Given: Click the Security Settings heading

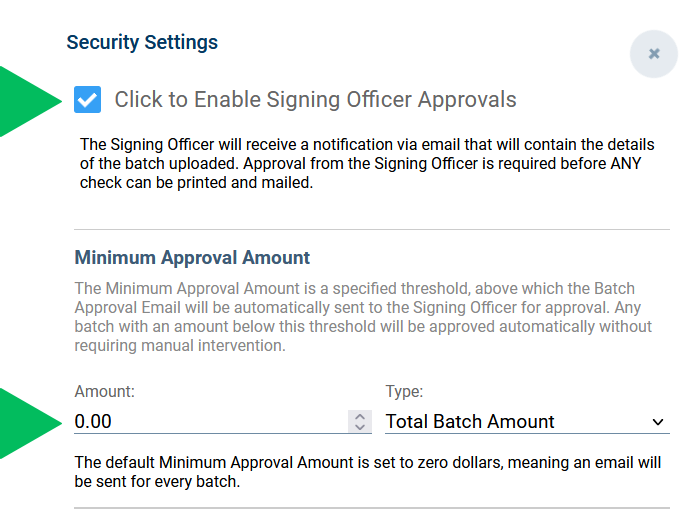Looking at the screenshot, I should pyautogui.click(x=142, y=42).
